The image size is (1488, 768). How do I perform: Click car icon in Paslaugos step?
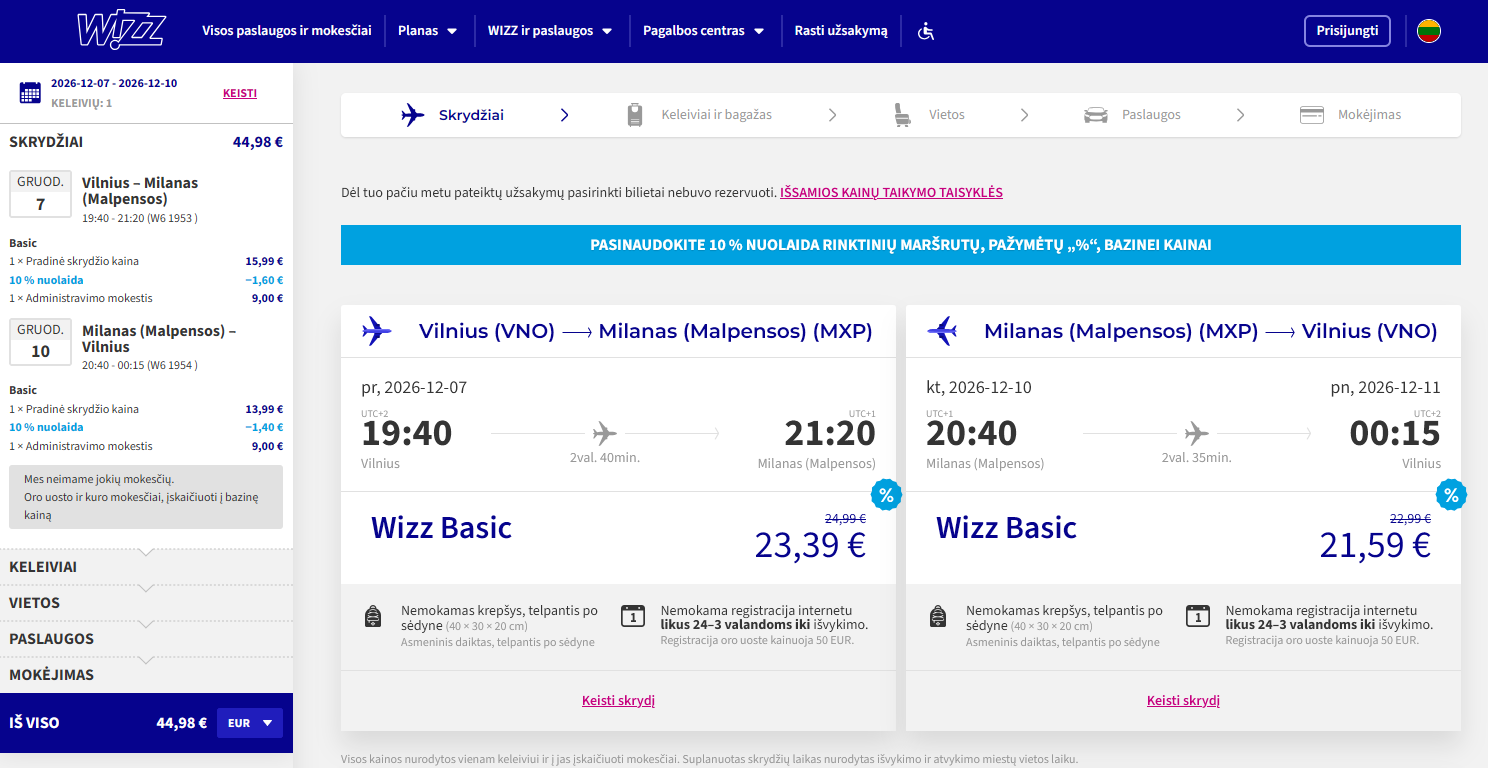(x=1096, y=115)
